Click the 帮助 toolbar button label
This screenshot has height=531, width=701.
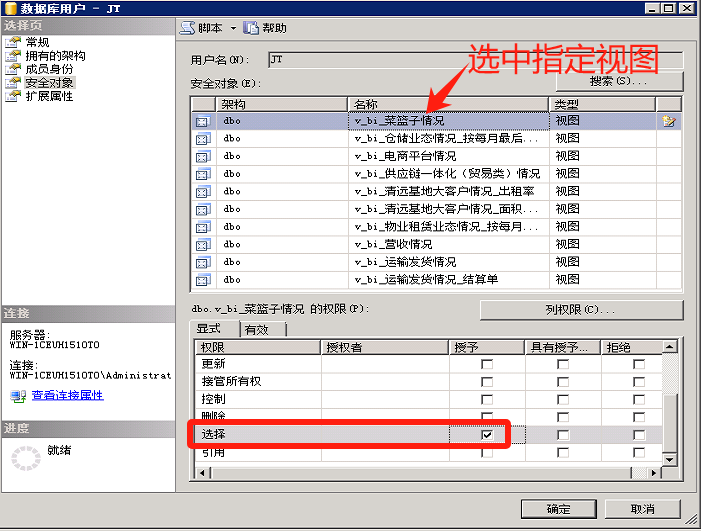274,28
